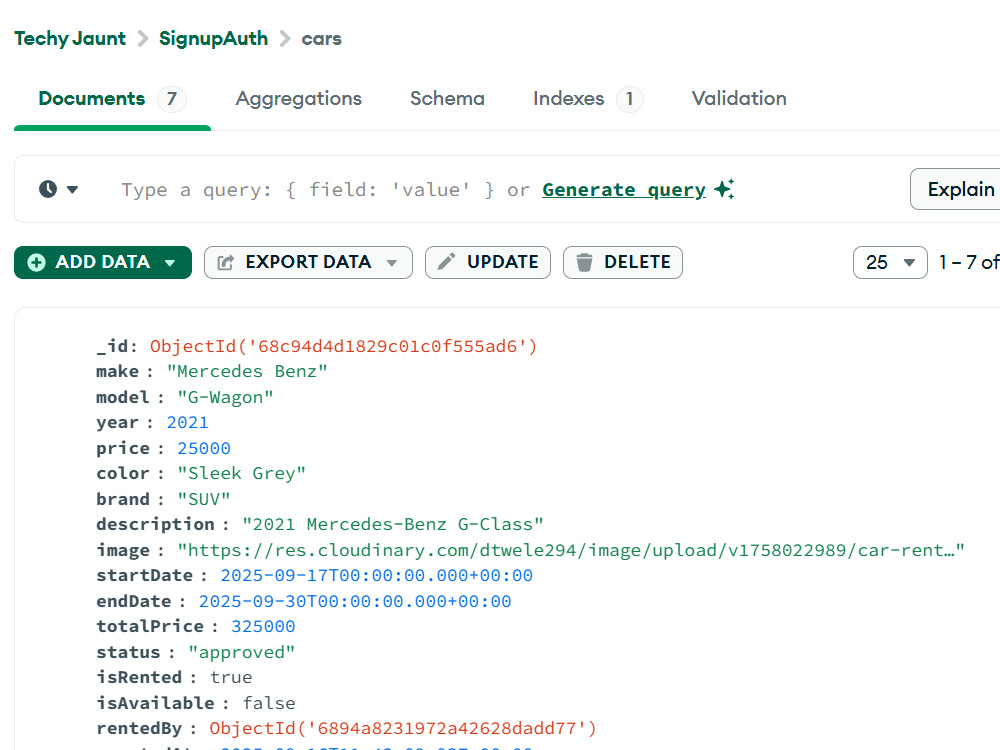Click the cars breadcrumb

(x=321, y=39)
